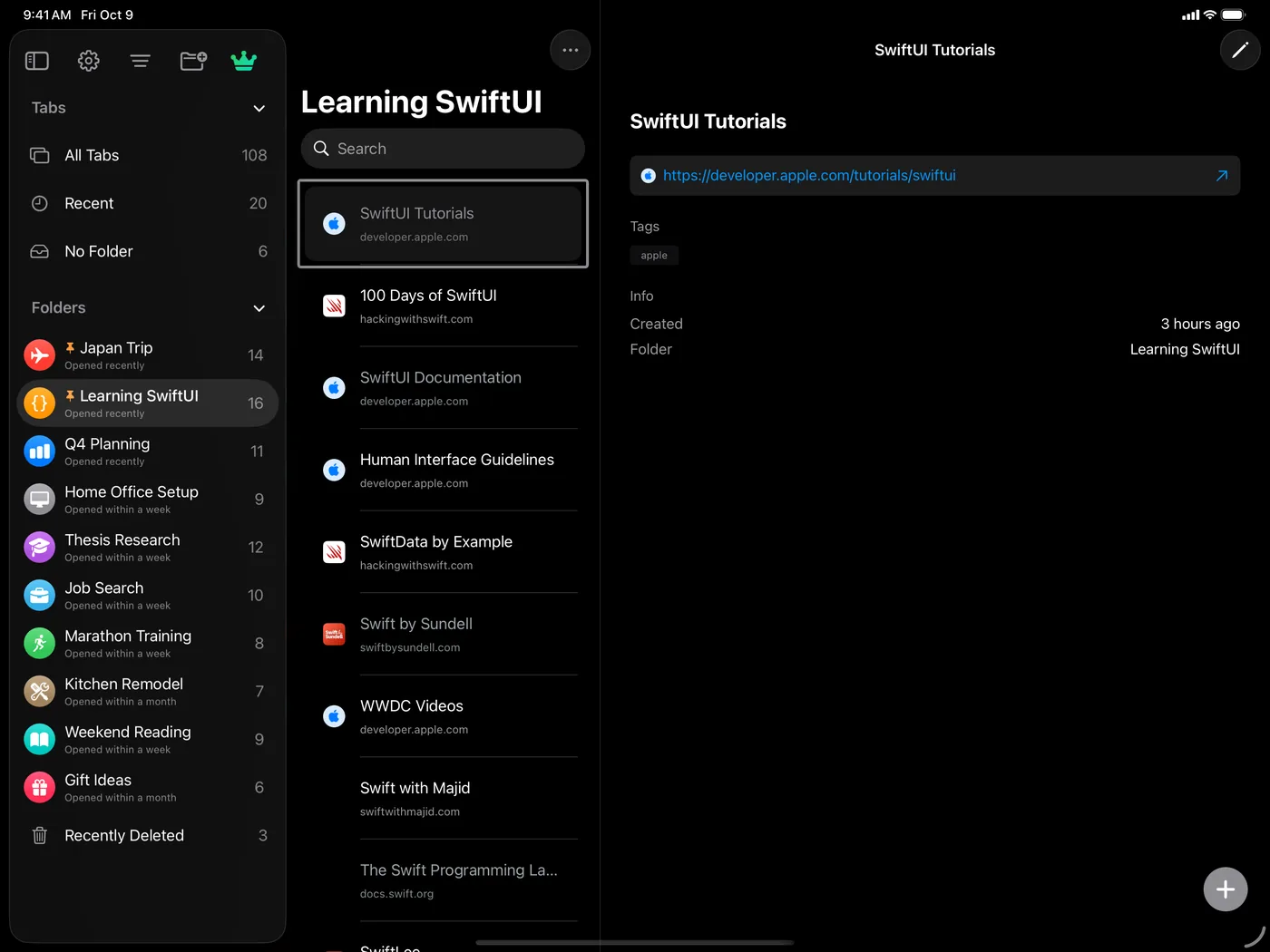This screenshot has width=1270, height=952.
Task: Create a new folder with plus icon
Action: [x=193, y=61]
